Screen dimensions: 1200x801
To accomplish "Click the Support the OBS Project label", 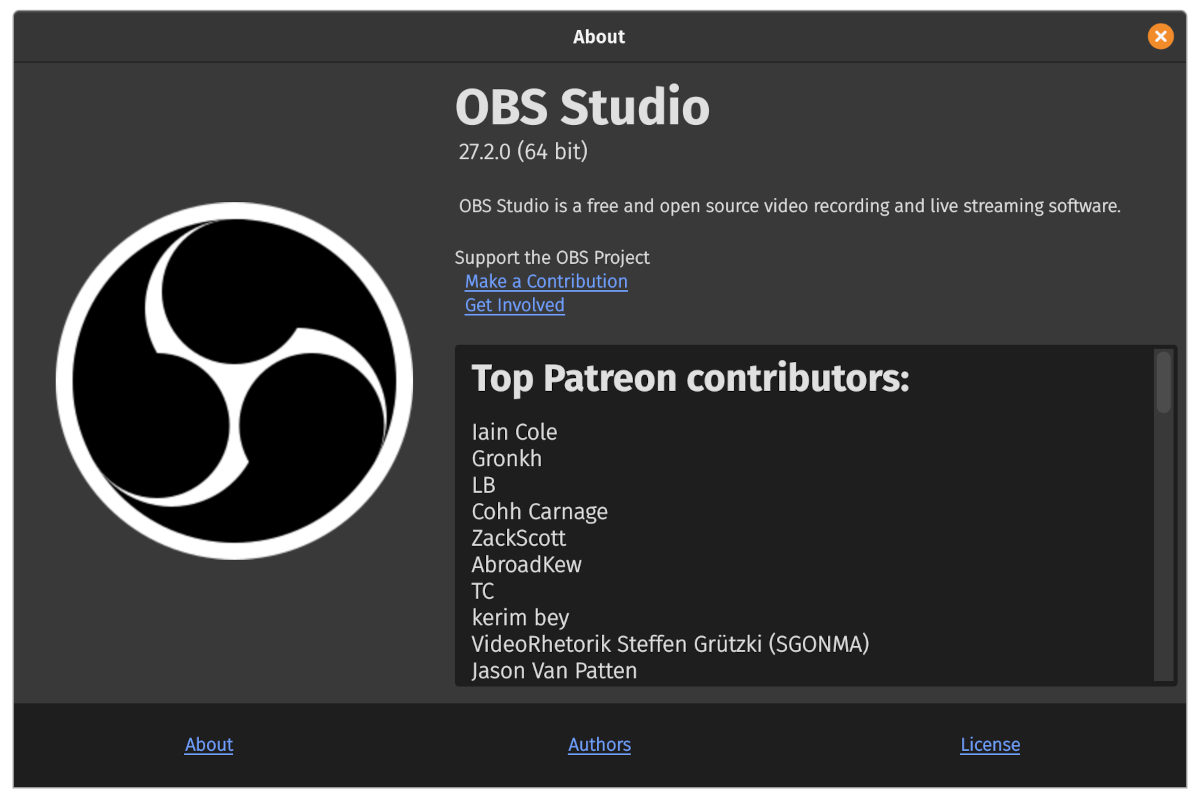I will pos(553,257).
